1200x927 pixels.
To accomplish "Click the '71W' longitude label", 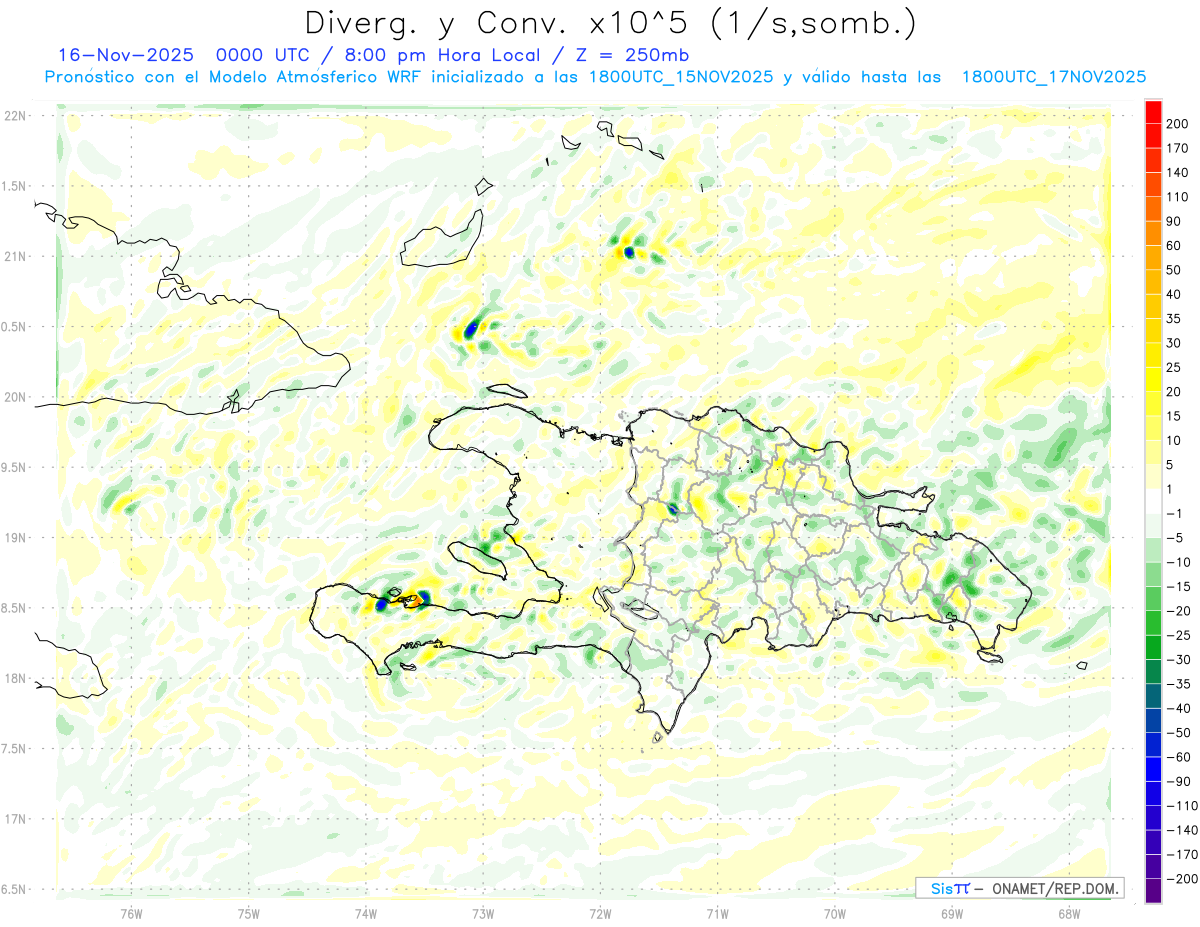I will pos(717,914).
